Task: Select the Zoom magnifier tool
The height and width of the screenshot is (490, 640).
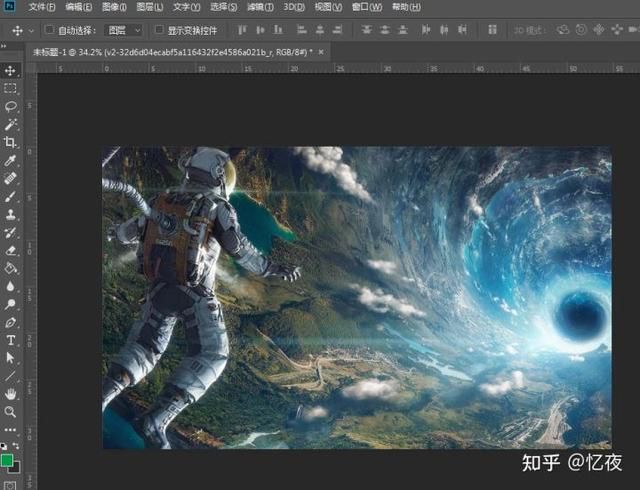Action: [x=10, y=412]
